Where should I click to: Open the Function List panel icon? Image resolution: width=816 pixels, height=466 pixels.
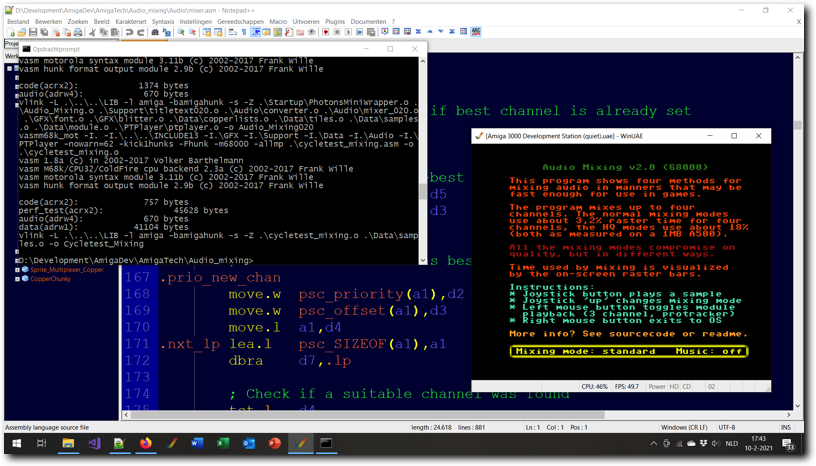point(289,32)
